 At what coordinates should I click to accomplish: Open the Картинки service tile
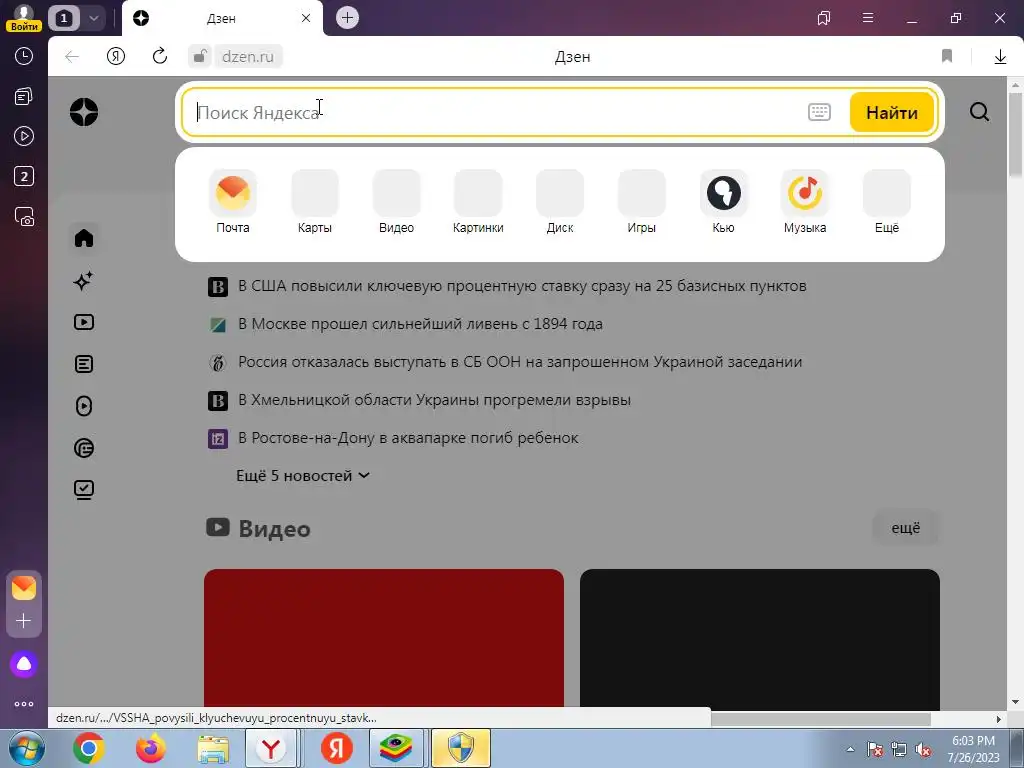478,193
